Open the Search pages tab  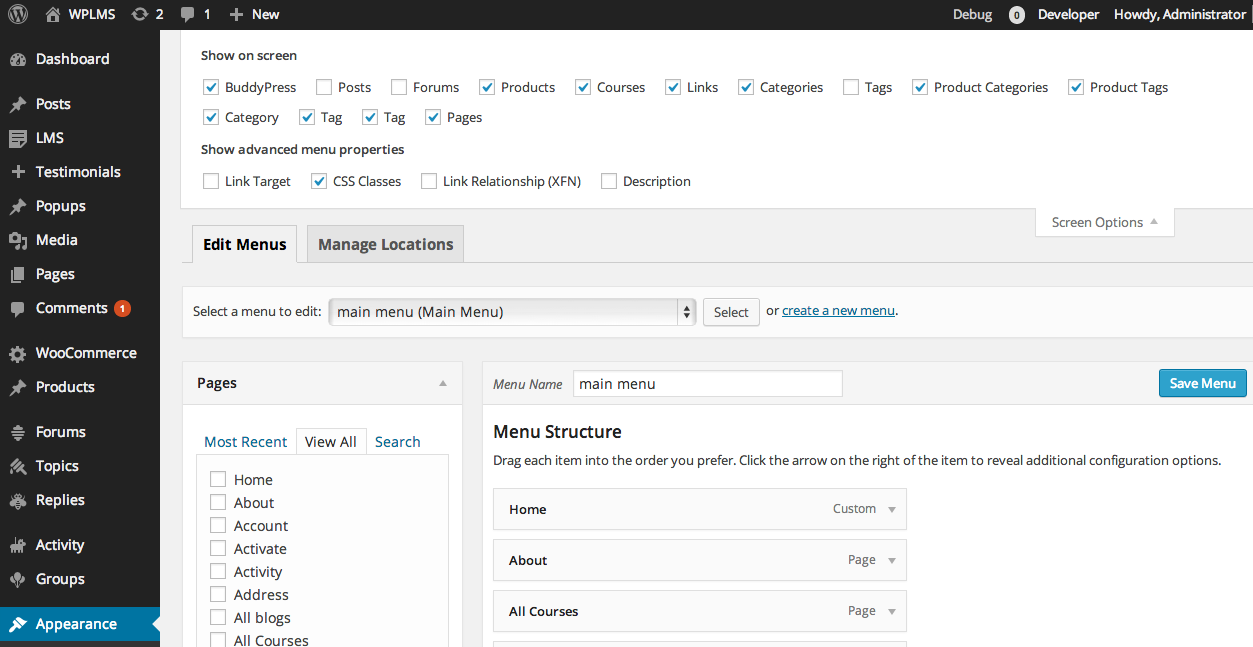click(397, 441)
